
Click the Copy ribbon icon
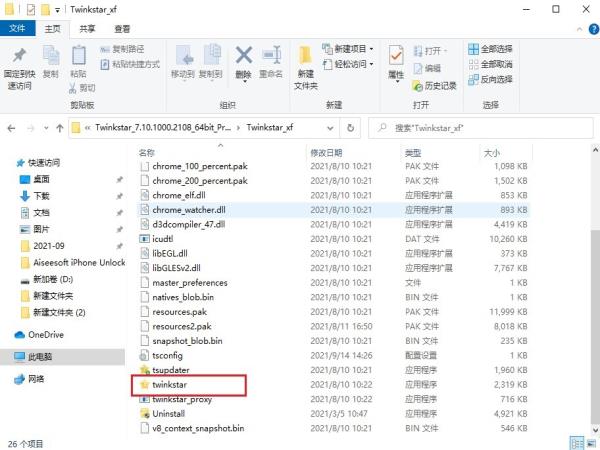click(51, 56)
